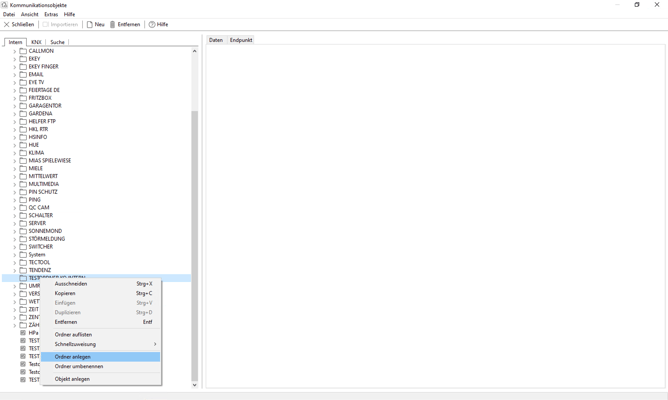The image size is (668, 400).
Task: Open Hilfe via the question mark toolbar icon
Action: coord(152,25)
